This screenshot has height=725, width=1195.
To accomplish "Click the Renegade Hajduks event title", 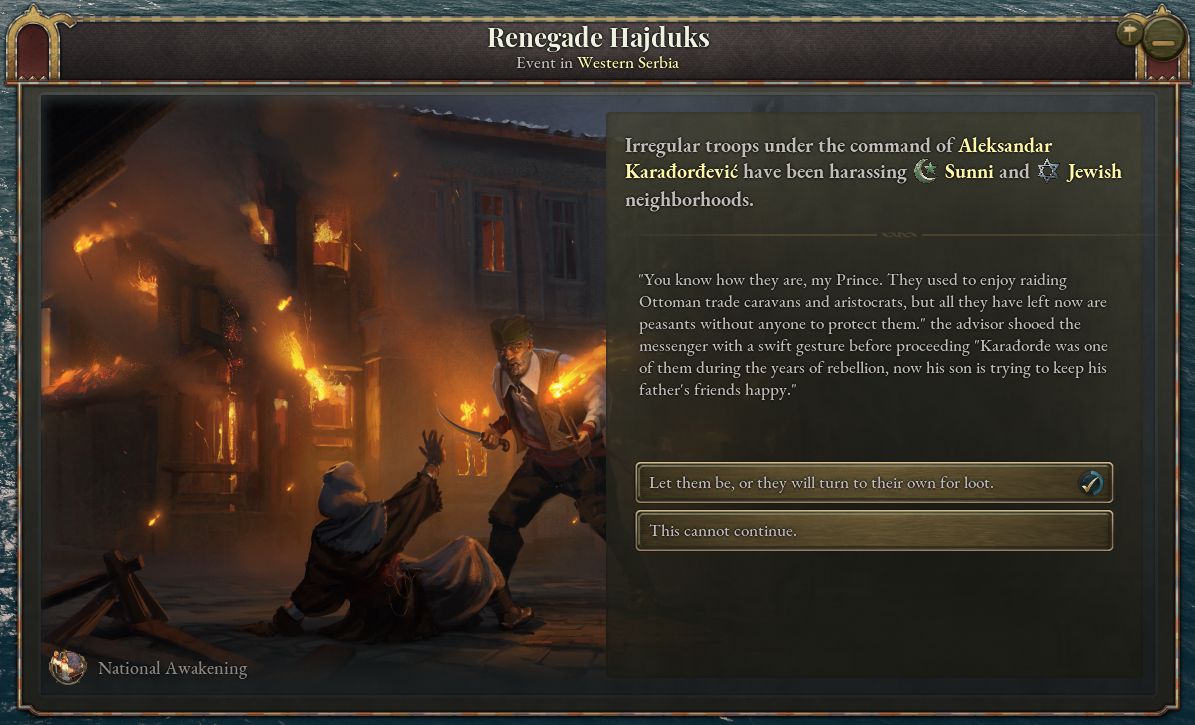I will [598, 37].
